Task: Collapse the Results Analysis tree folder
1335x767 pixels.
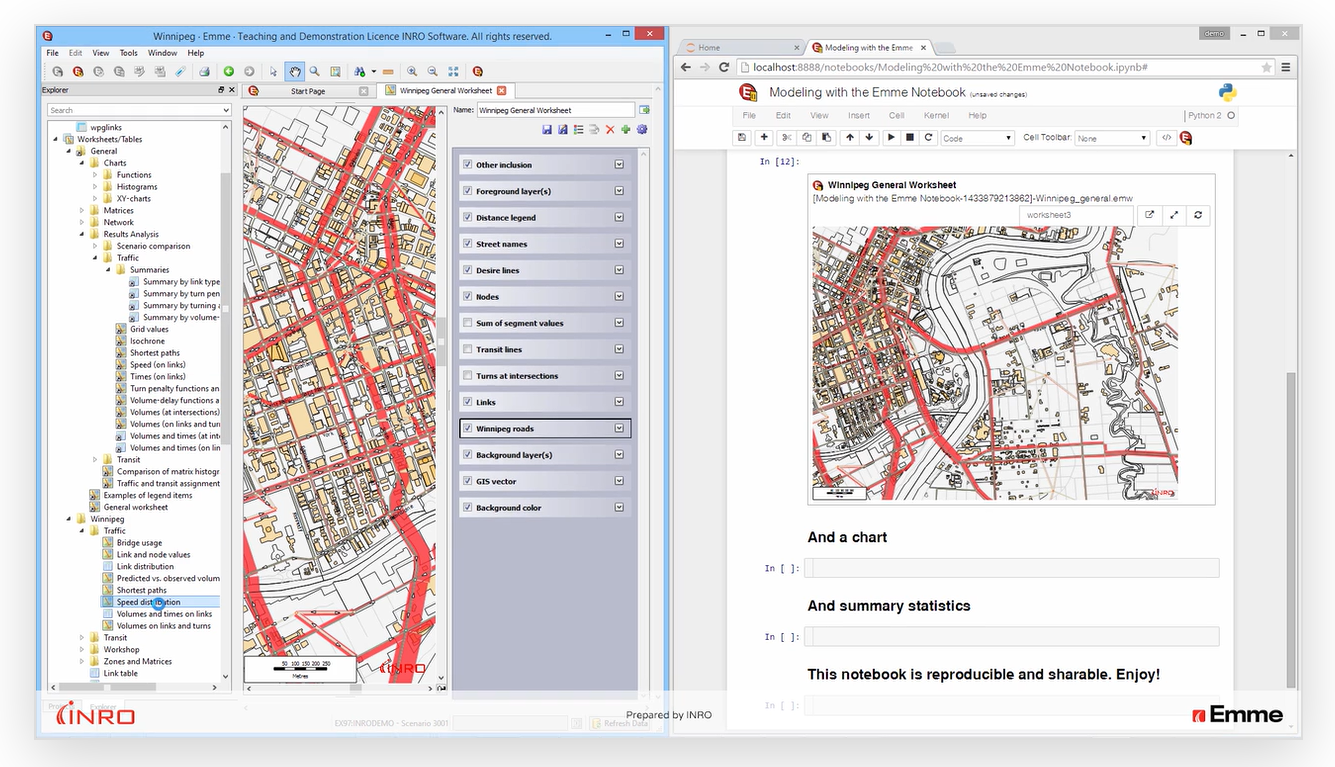Action: 82,234
